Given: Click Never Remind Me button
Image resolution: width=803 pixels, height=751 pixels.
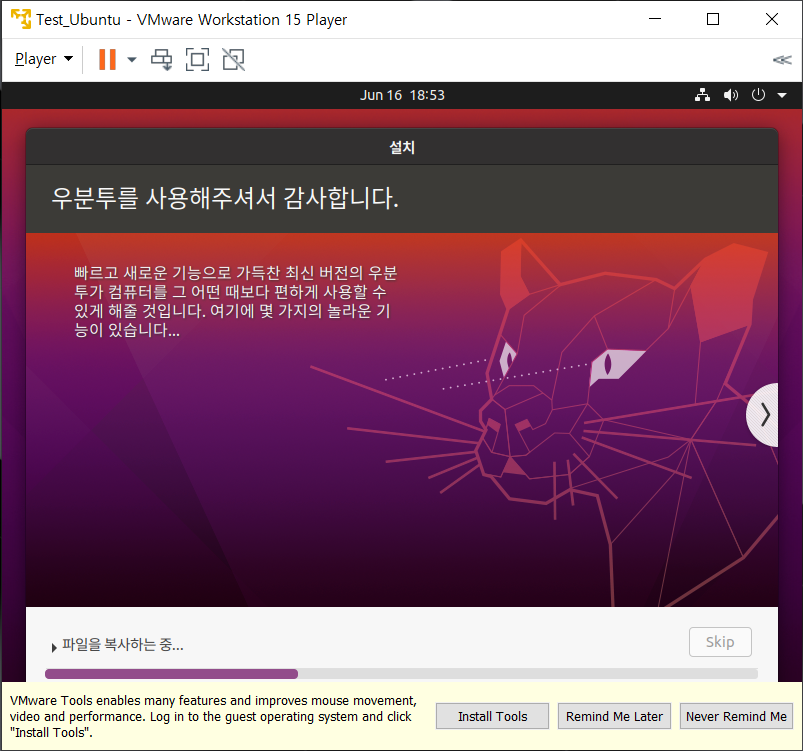Looking at the screenshot, I should [x=736, y=716].
